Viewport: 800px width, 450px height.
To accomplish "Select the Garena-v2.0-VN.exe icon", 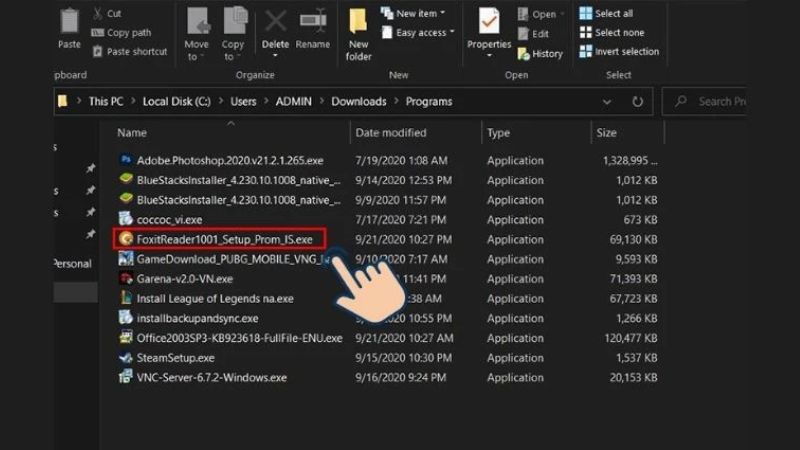I will [126, 279].
